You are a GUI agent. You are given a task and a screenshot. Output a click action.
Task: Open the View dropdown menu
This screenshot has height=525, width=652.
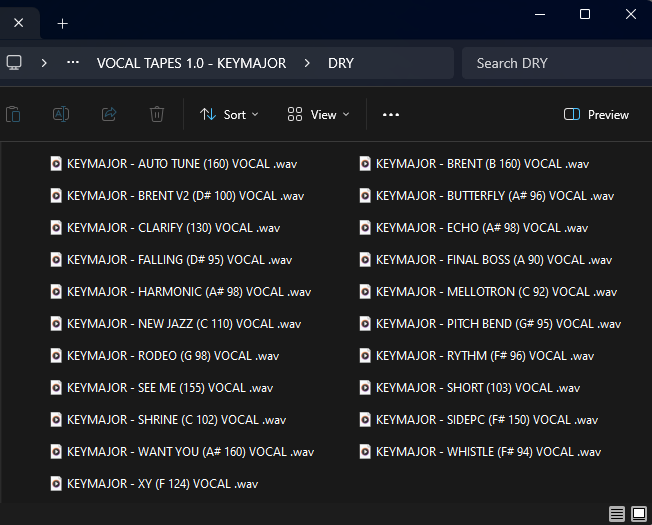[x=319, y=114]
